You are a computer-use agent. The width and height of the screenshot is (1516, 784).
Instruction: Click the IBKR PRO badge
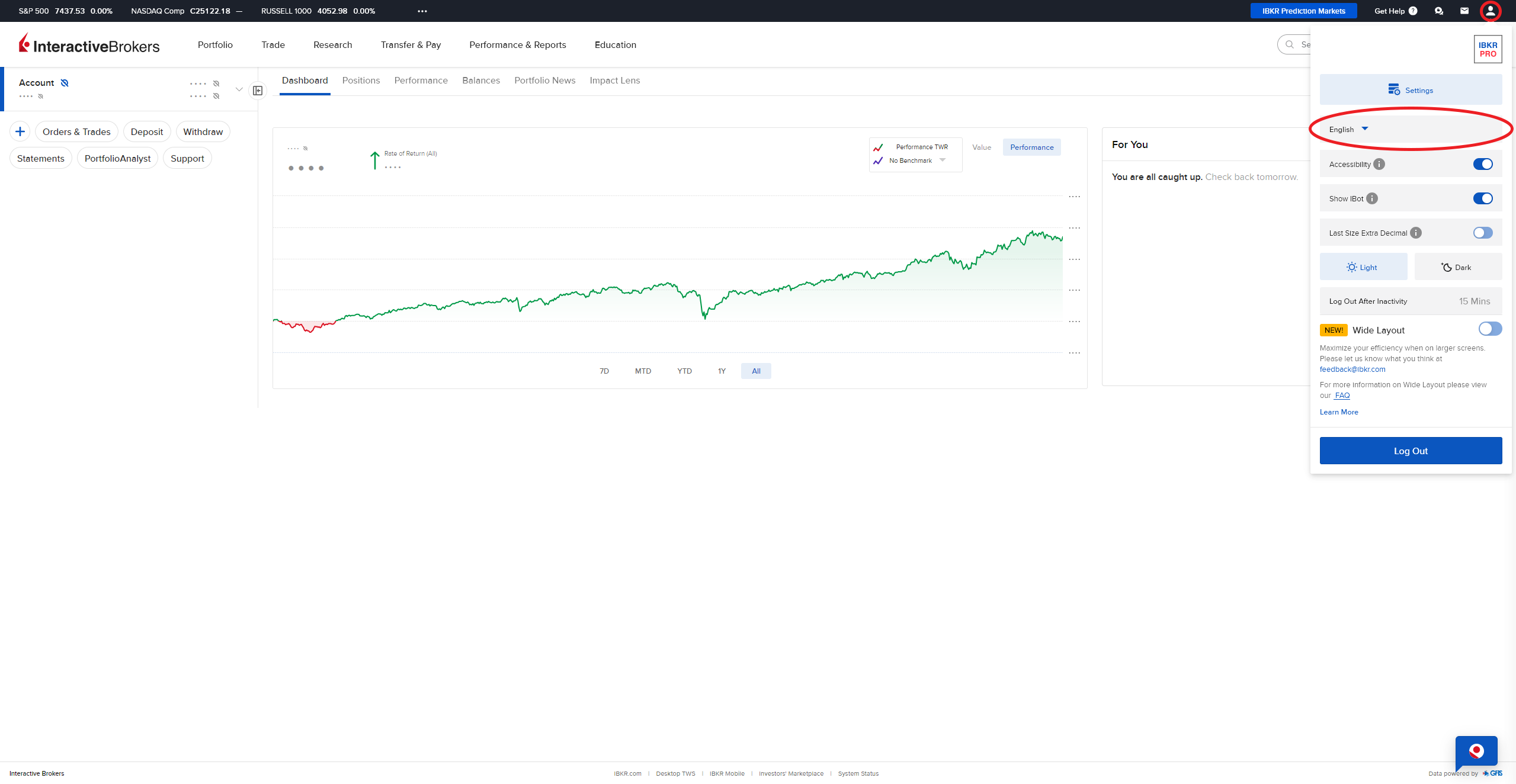click(1488, 49)
